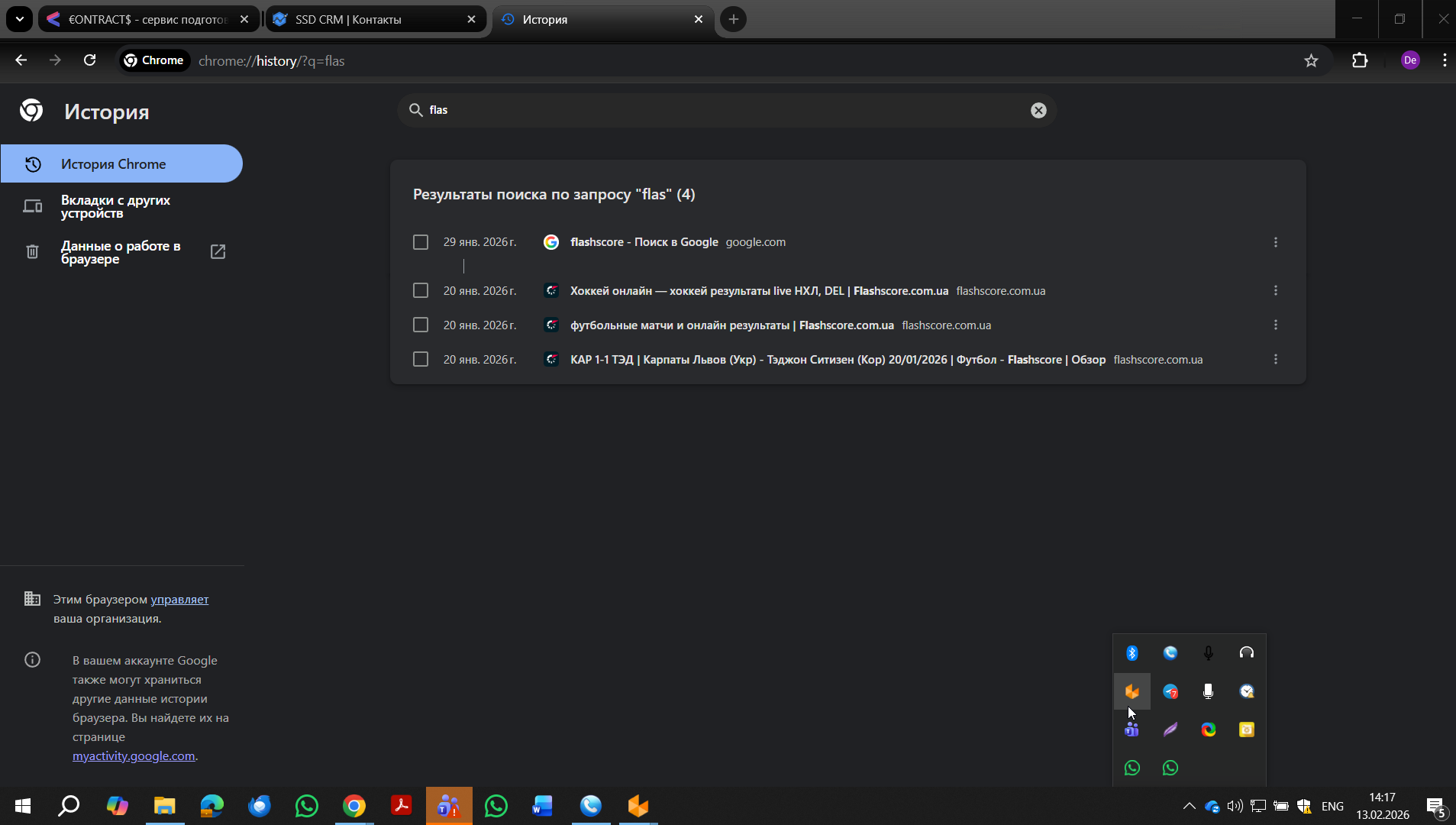The width and height of the screenshot is (1456, 825).
Task: Open more actions for the Хоккей онлайн entry
Action: tap(1275, 290)
